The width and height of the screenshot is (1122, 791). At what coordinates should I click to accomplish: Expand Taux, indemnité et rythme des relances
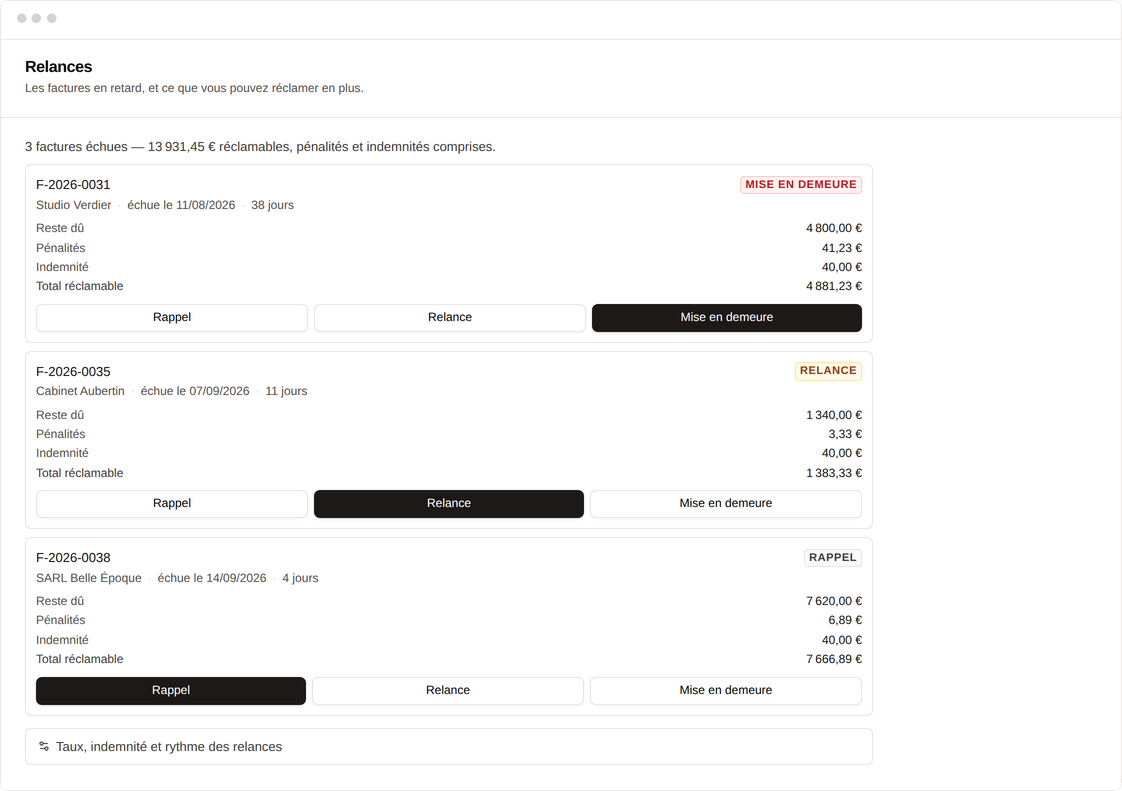tap(449, 747)
